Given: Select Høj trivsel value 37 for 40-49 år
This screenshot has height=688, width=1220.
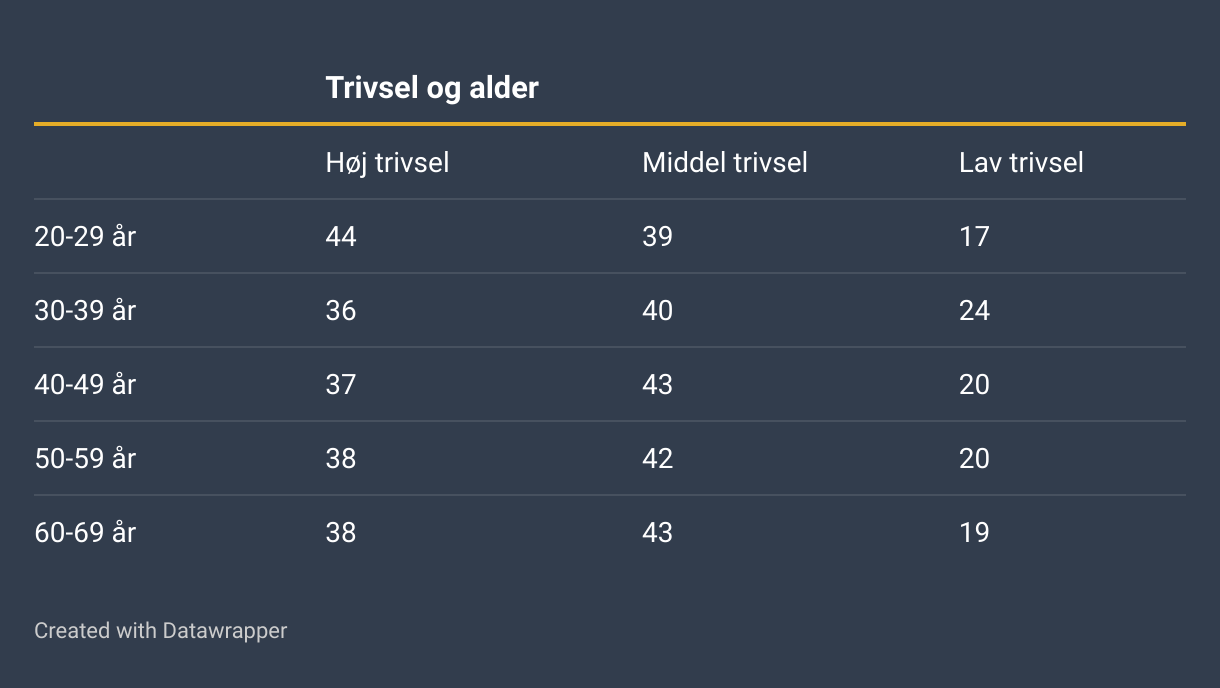Looking at the screenshot, I should pos(341,385).
